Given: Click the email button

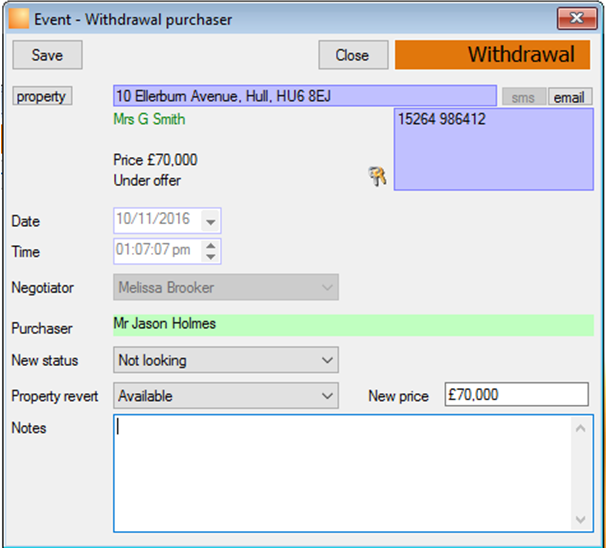Looking at the screenshot, I should pos(570,97).
